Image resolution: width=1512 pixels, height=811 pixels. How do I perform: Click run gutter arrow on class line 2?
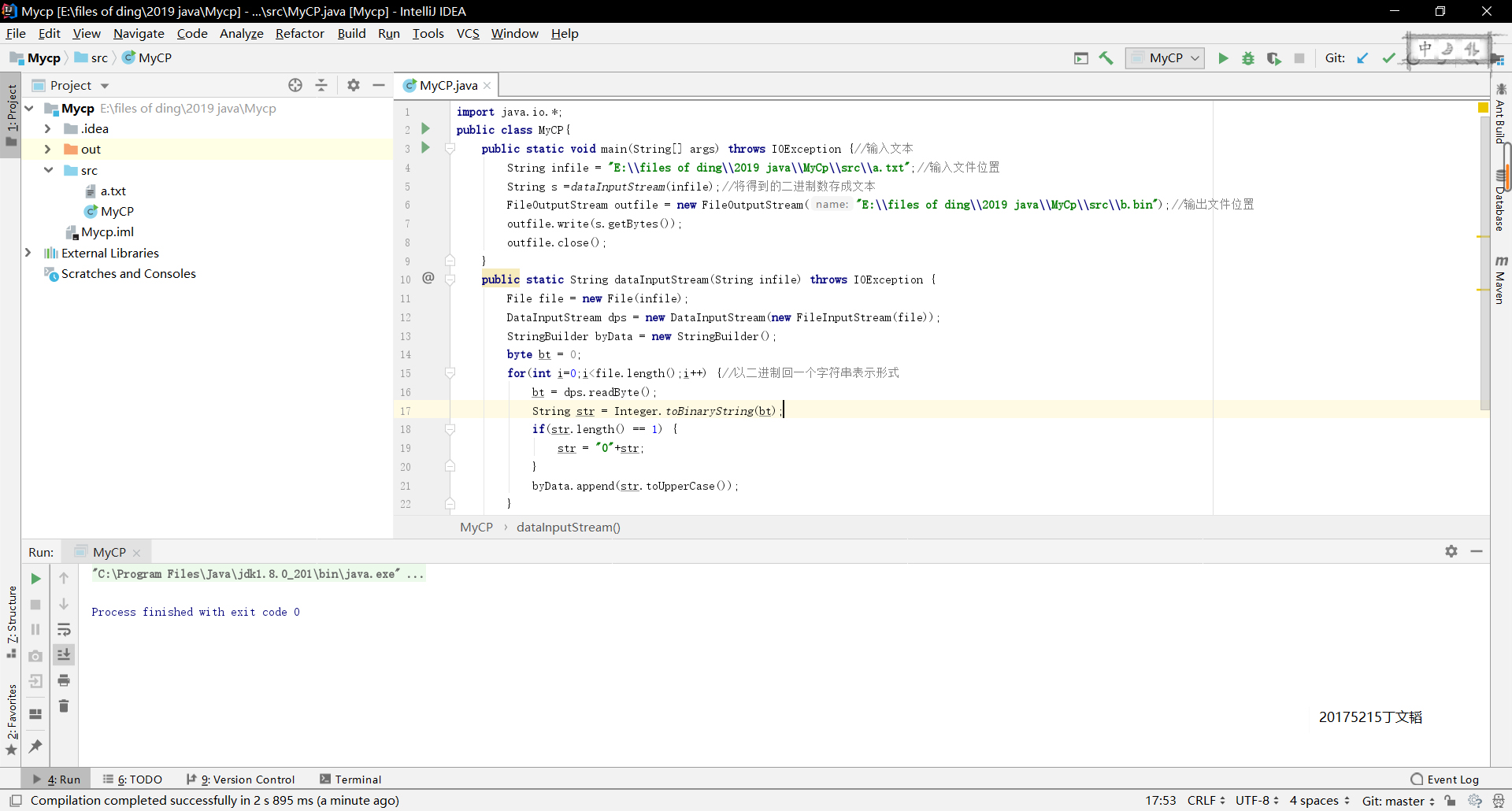coord(426,128)
